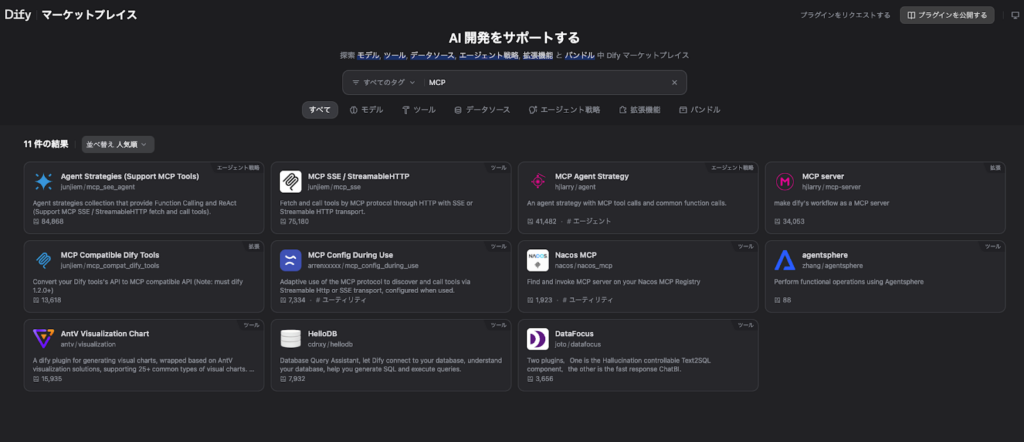Image resolution: width=1024 pixels, height=442 pixels.
Task: Click the MCP server plugin icon
Action: pyautogui.click(x=785, y=181)
